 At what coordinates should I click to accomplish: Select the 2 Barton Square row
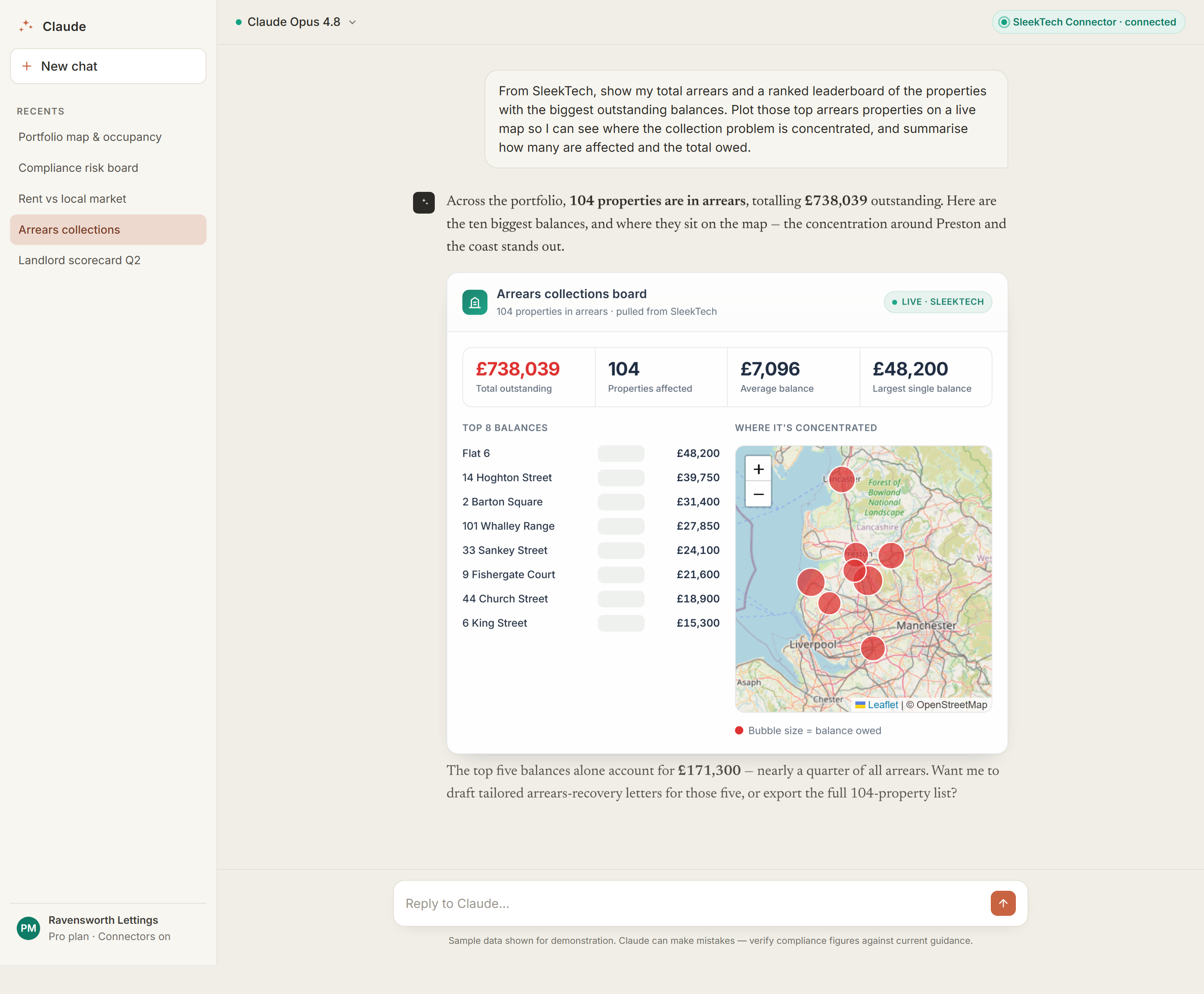tap(591, 502)
